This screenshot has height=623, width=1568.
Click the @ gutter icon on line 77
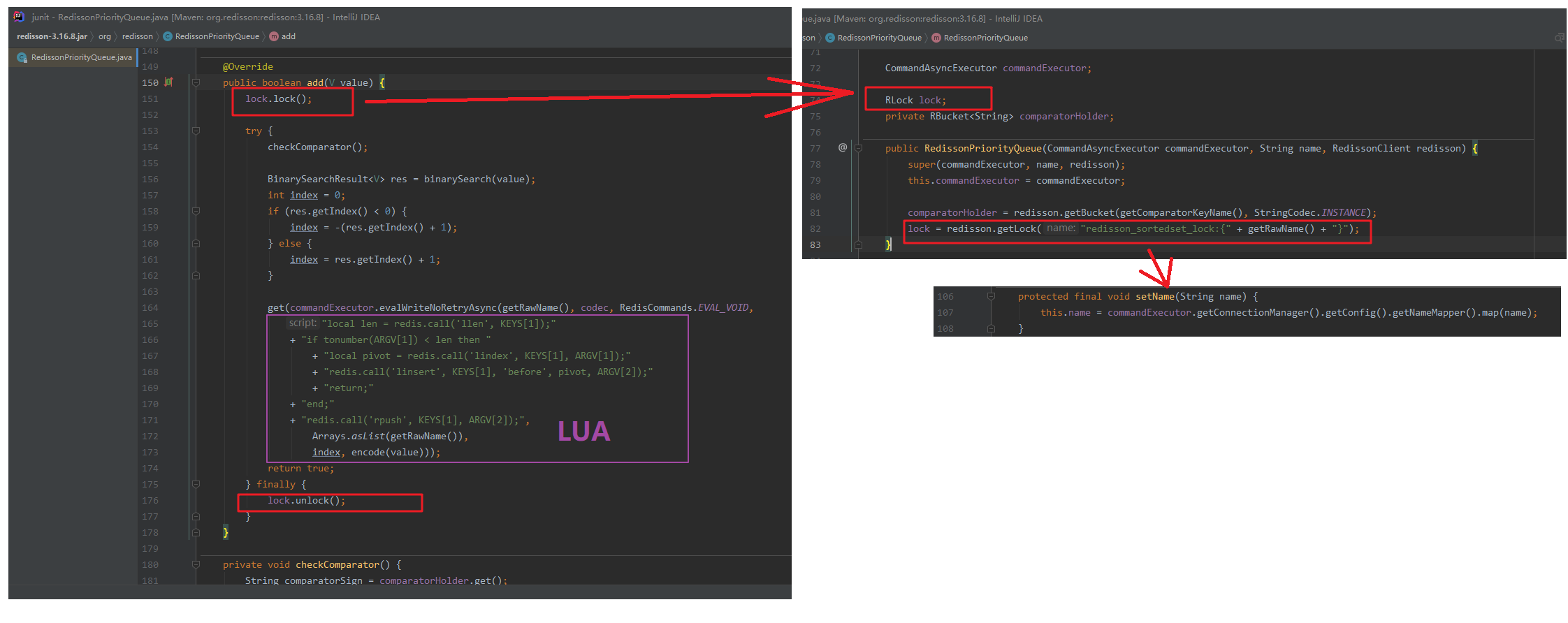point(843,147)
